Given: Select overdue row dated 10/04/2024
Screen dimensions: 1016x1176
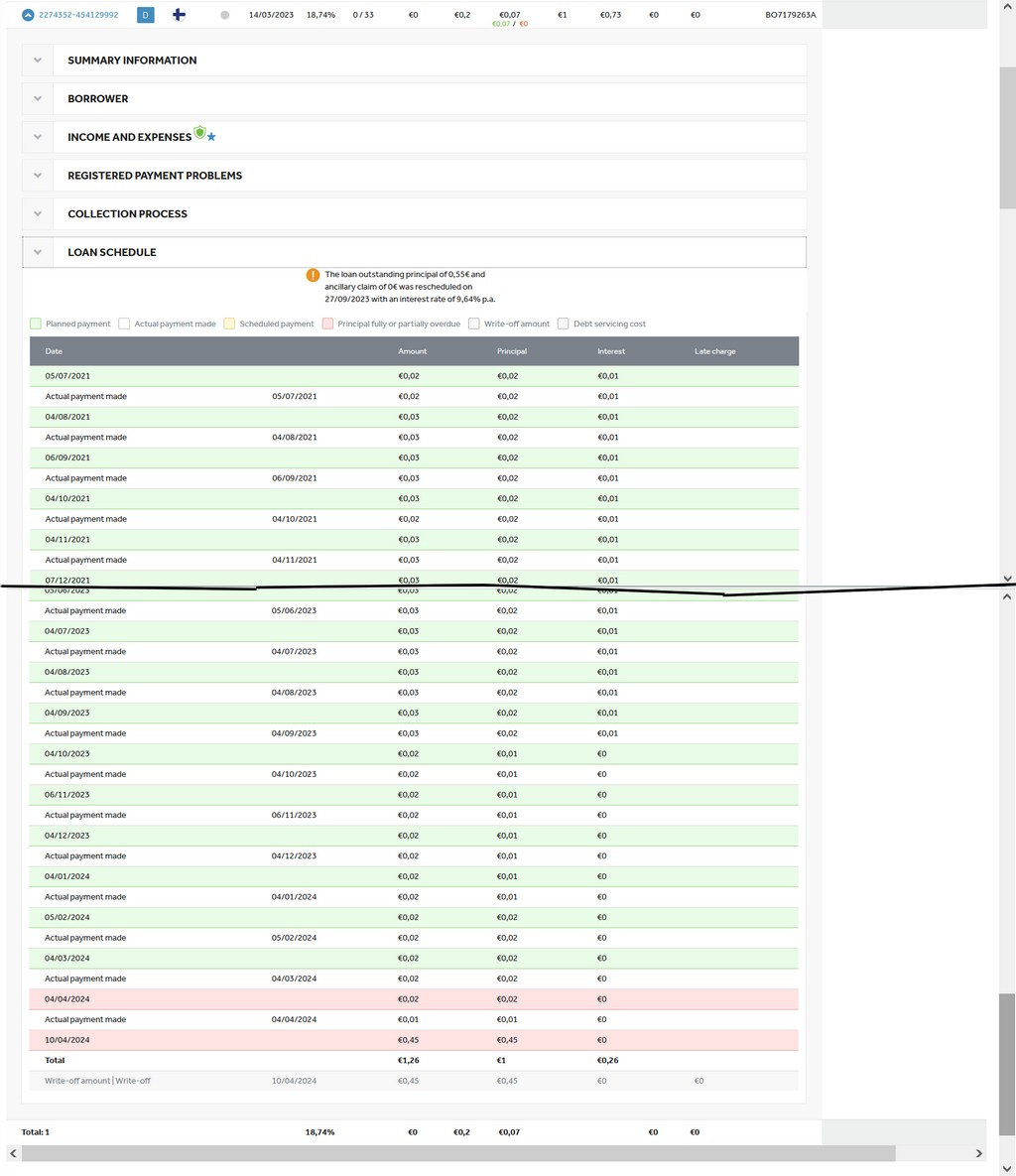Looking at the screenshot, I should tap(414, 1040).
